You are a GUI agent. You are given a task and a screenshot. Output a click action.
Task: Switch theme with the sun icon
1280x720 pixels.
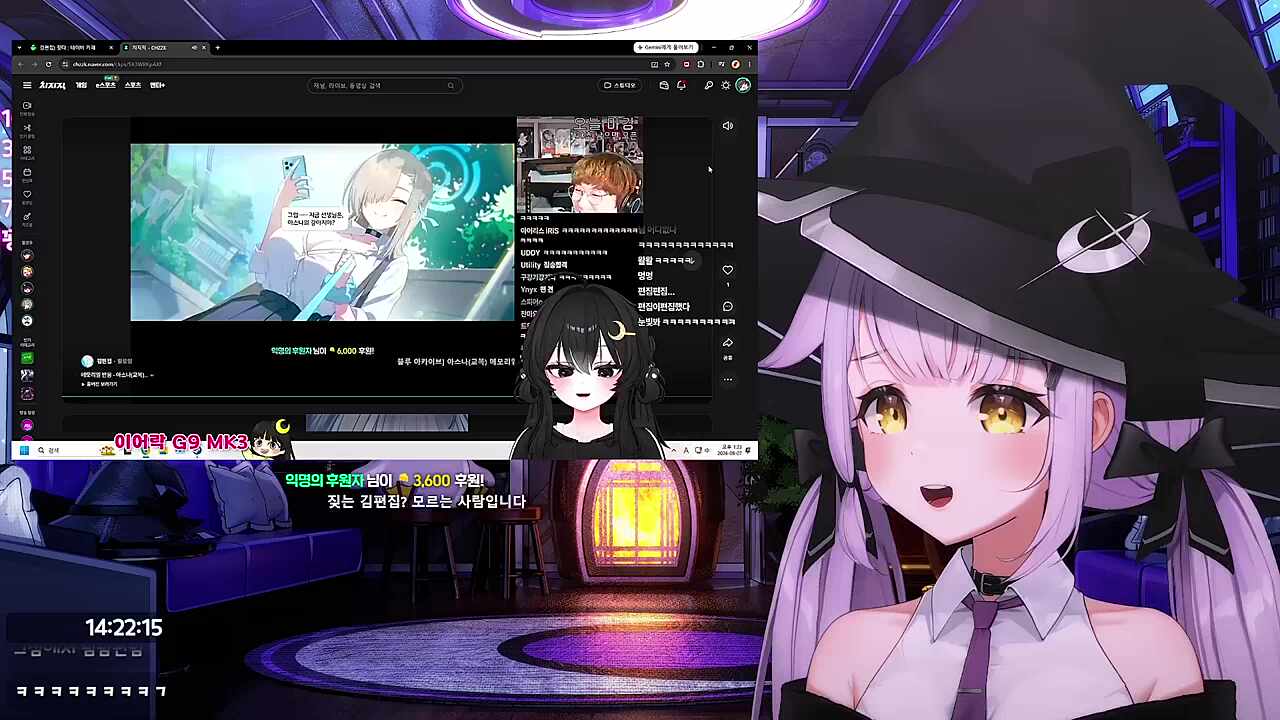coord(726,85)
